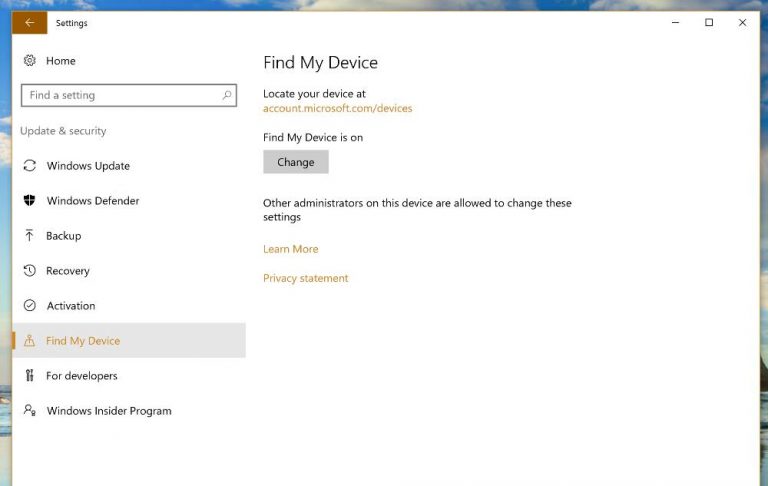Click the For developers tools icon
This screenshot has width=768, height=486.
(30, 376)
